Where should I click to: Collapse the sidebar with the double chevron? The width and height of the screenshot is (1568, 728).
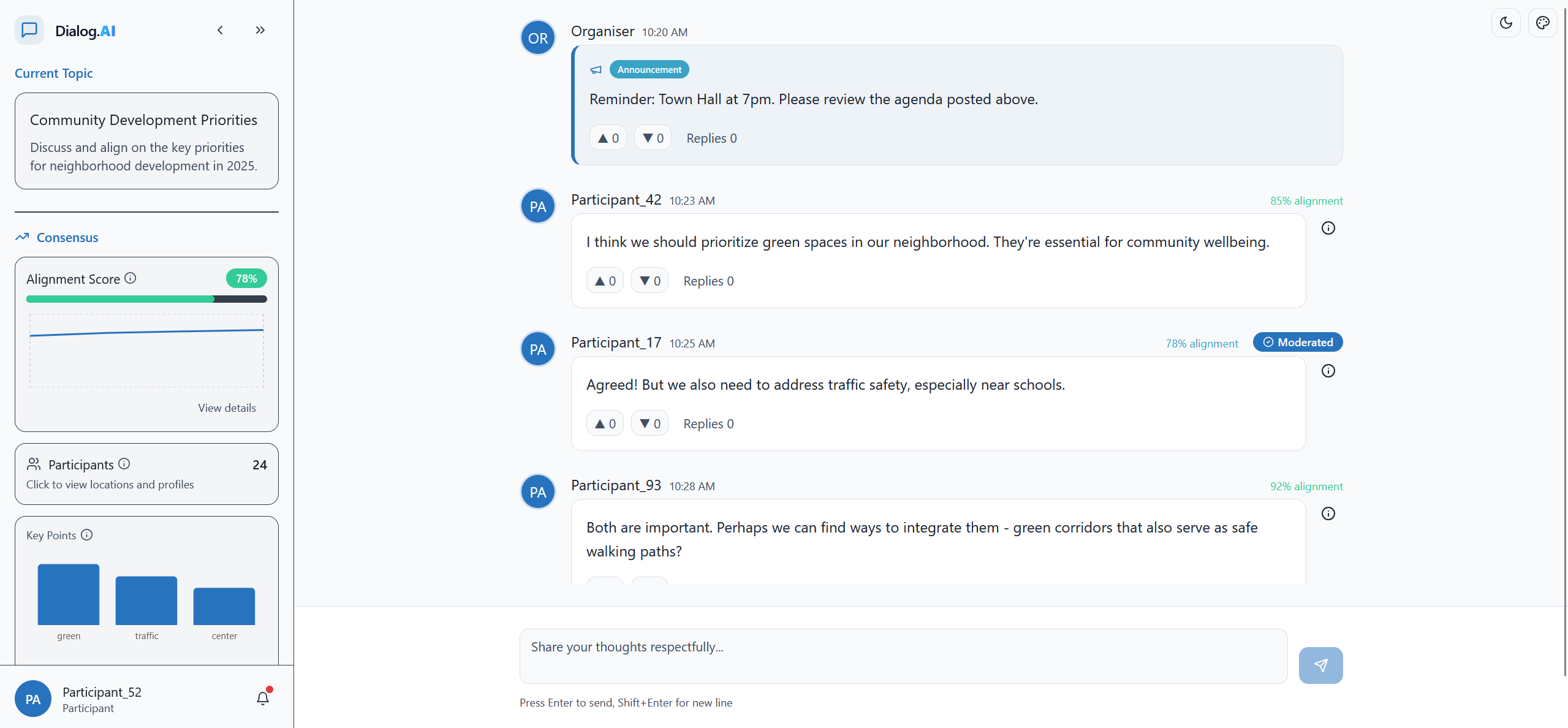[x=260, y=29]
